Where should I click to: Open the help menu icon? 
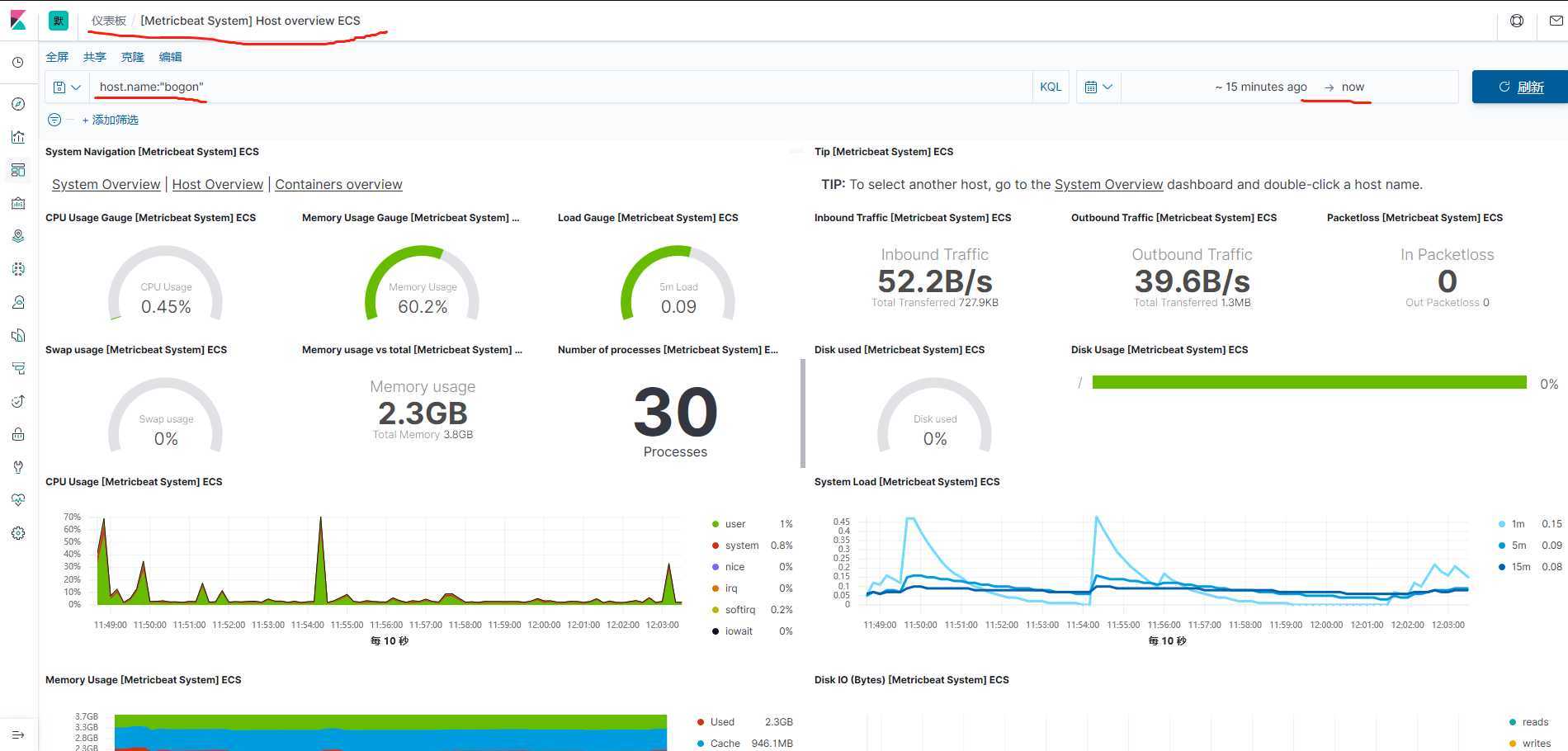click(x=1517, y=21)
